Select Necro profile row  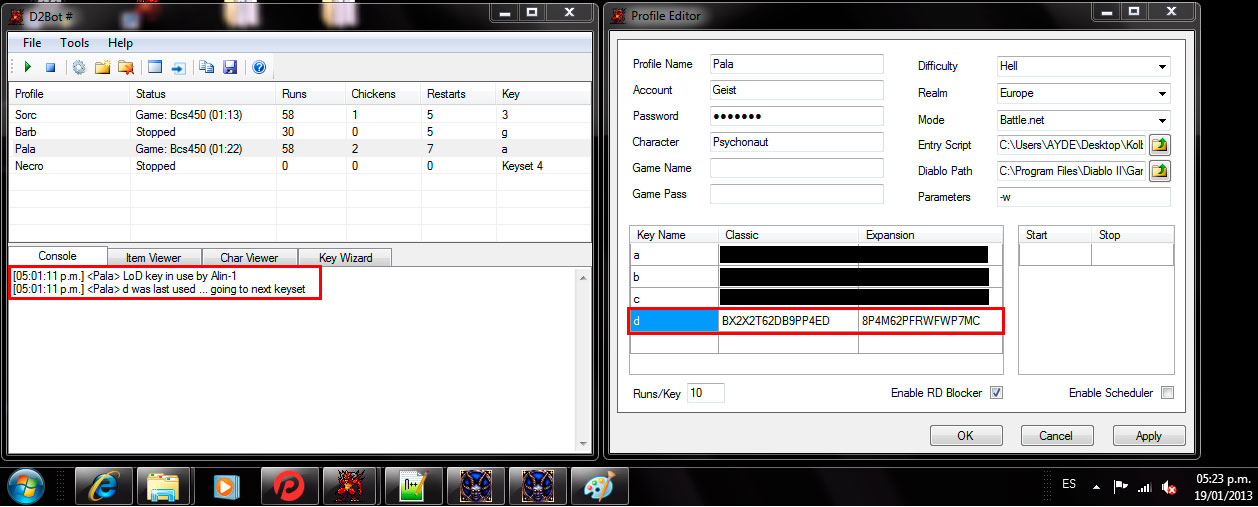pos(300,165)
